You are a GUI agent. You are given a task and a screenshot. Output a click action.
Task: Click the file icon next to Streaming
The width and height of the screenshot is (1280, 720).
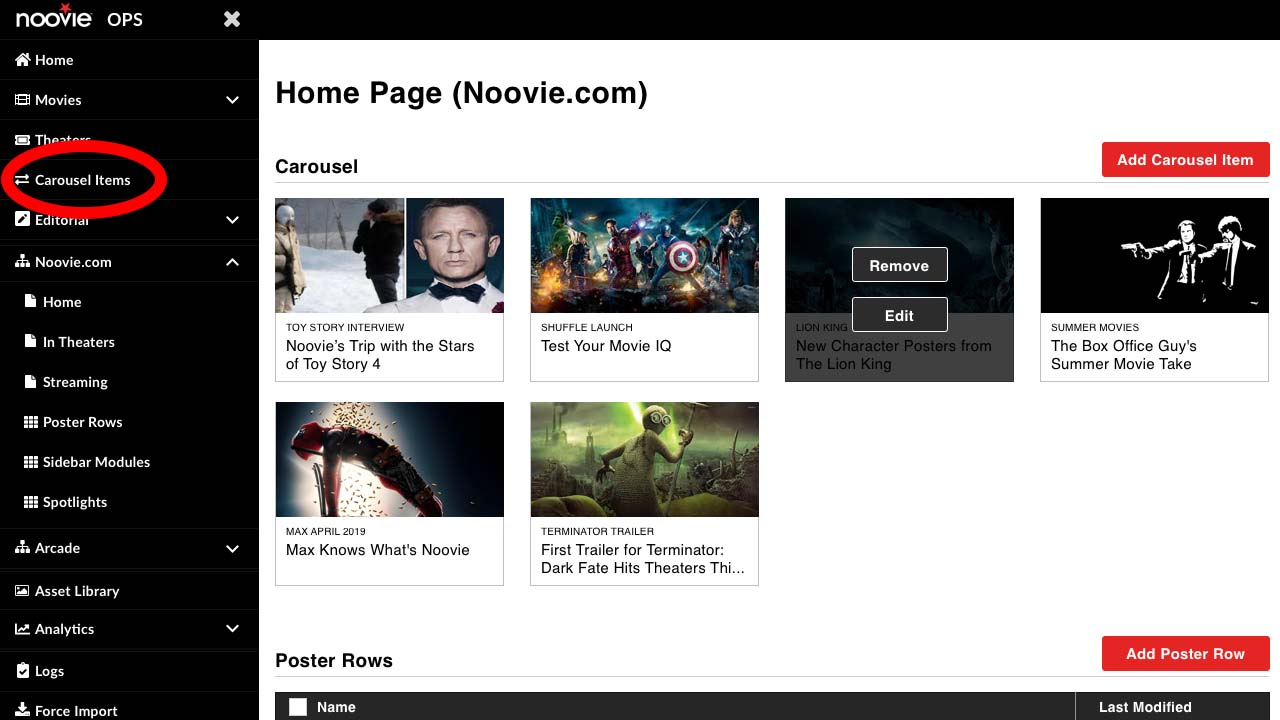click(x=30, y=382)
